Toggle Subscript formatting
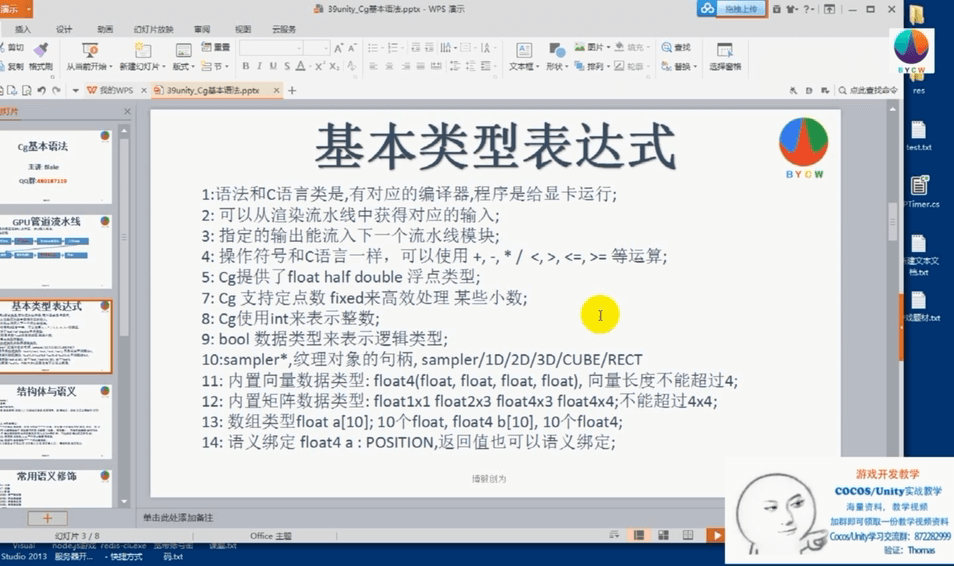954x566 pixels. (334, 66)
